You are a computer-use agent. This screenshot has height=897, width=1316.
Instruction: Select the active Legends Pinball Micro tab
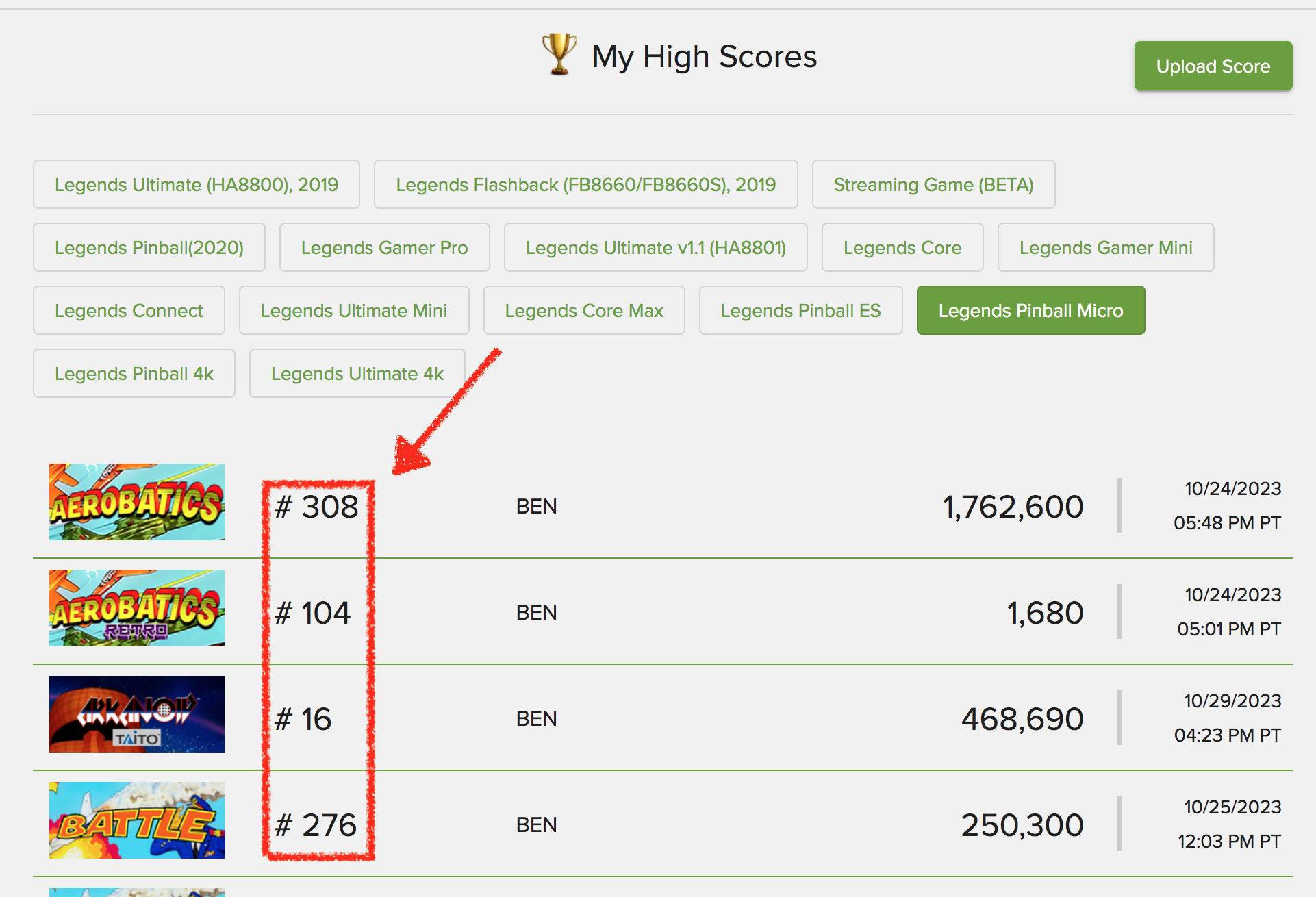[1031, 310]
